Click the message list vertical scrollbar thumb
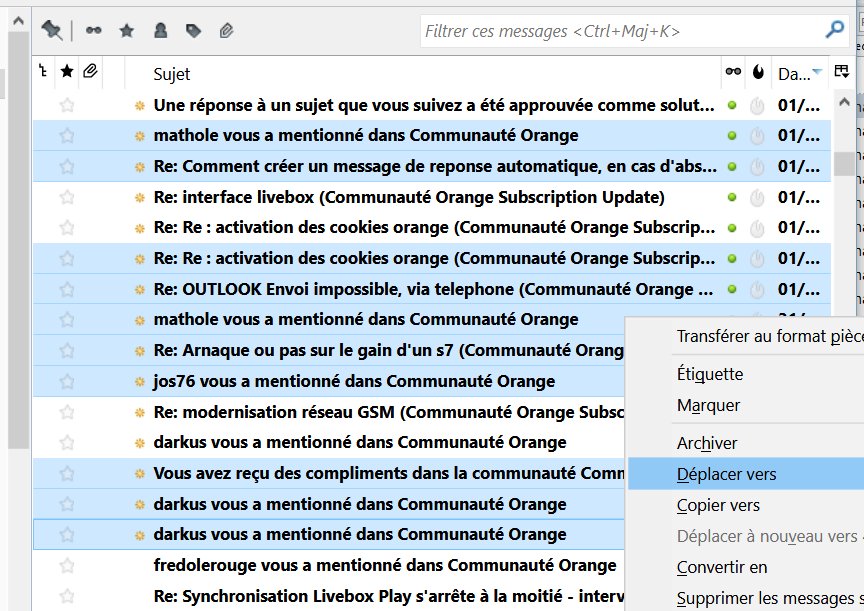Image resolution: width=864 pixels, height=611 pixels. pos(844,162)
